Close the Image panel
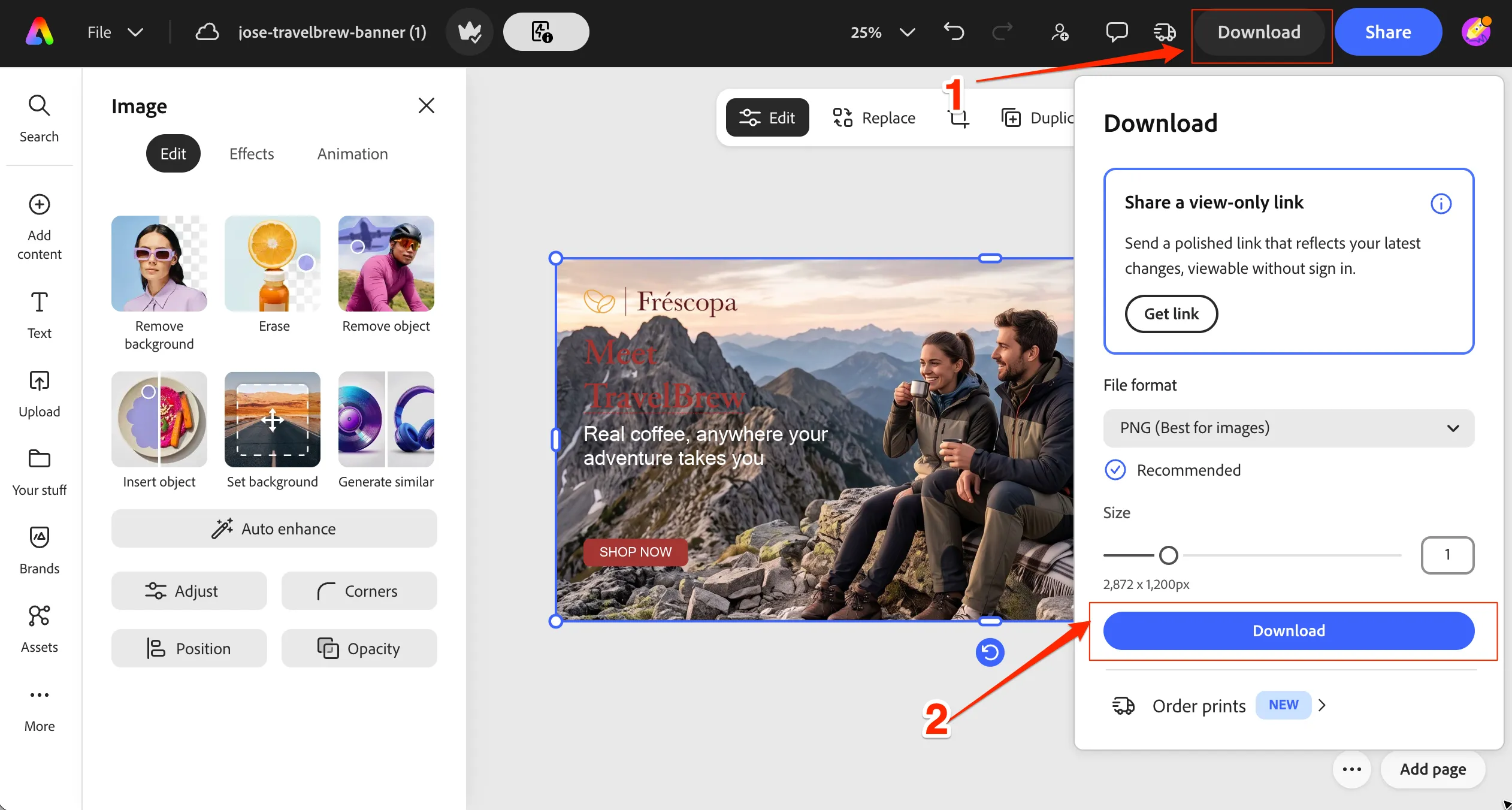The height and width of the screenshot is (810, 1512). pyautogui.click(x=426, y=105)
